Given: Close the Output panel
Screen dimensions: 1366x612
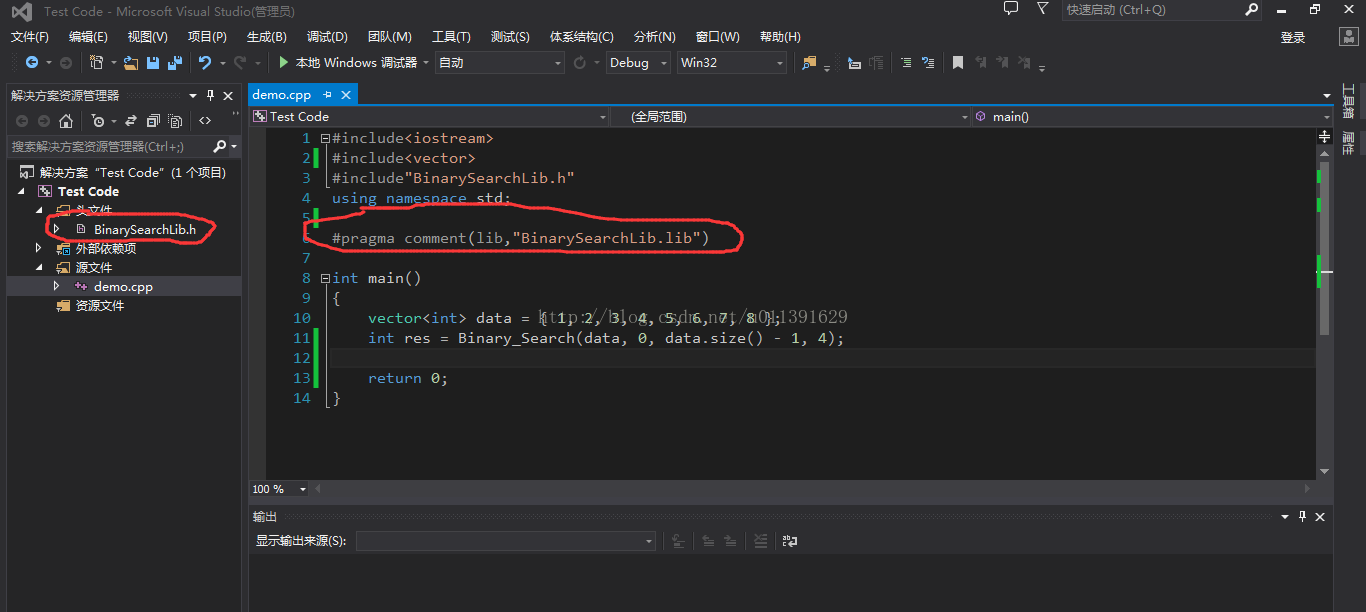Looking at the screenshot, I should (1320, 516).
